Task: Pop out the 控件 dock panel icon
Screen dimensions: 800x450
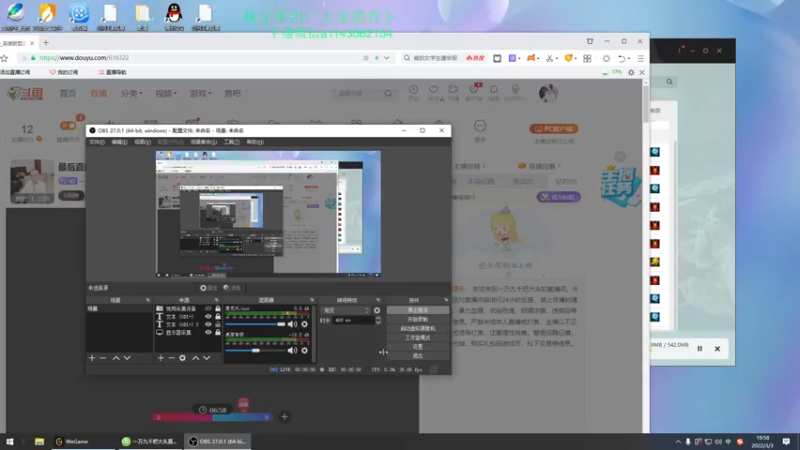Action: click(446, 300)
